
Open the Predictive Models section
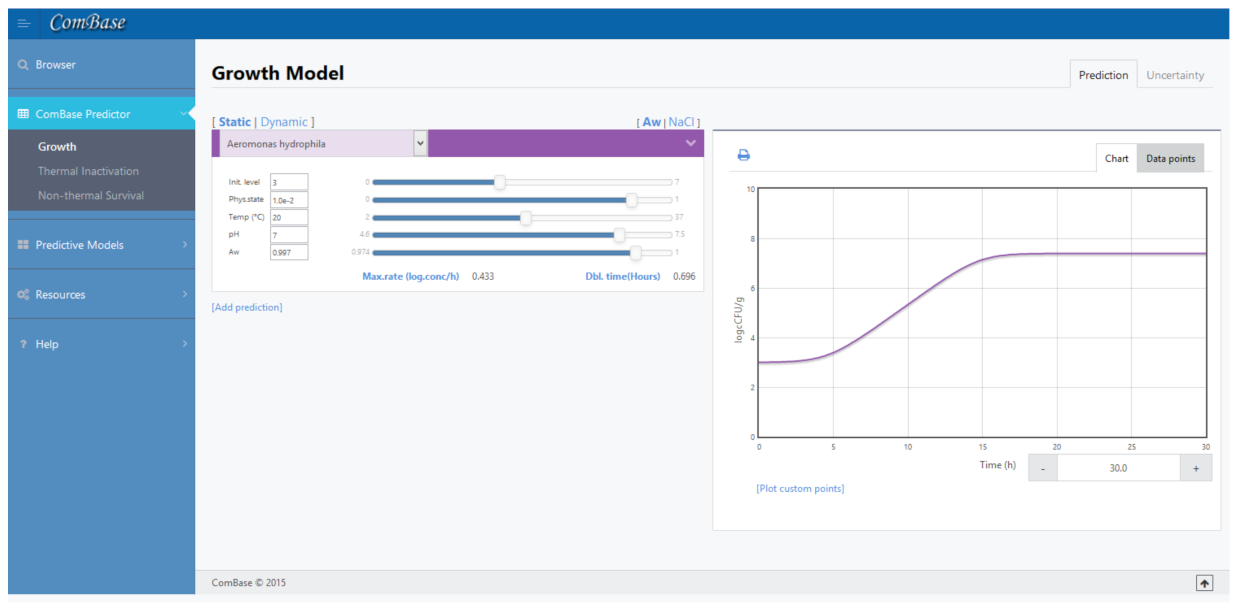tap(79, 245)
